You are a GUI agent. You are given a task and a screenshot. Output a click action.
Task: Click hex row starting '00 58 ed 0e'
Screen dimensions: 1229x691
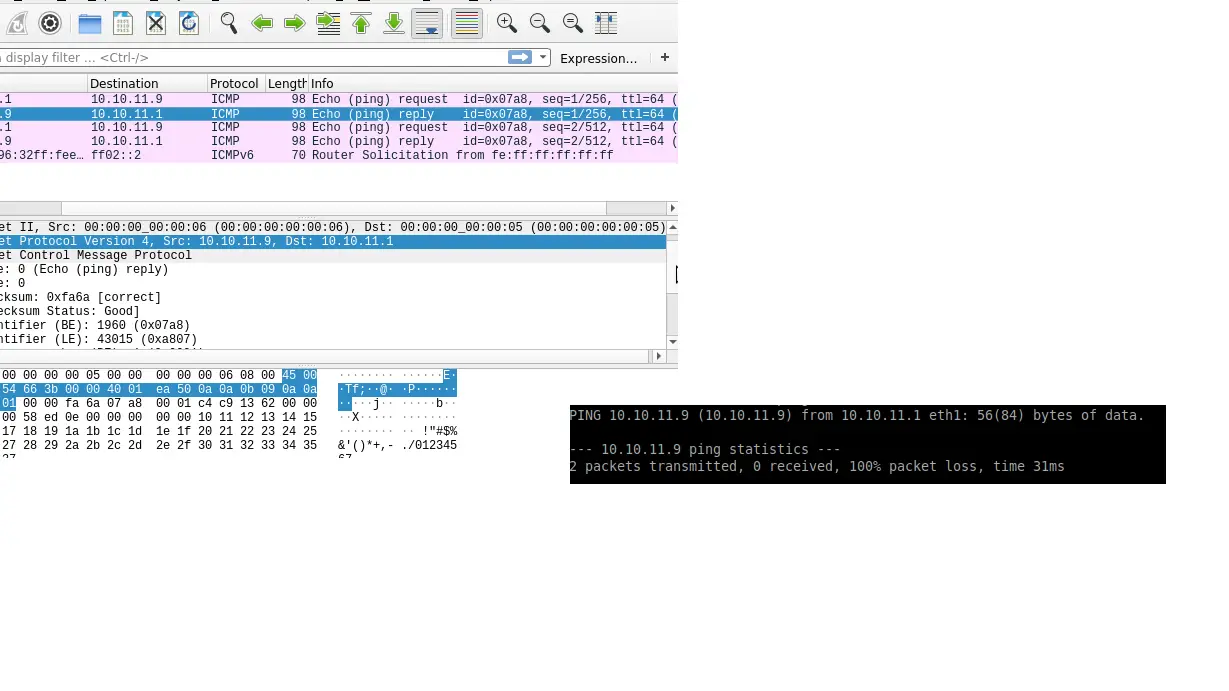[x=159, y=418]
